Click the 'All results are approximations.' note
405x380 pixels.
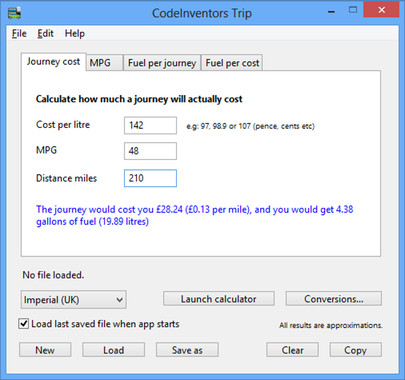331,325
